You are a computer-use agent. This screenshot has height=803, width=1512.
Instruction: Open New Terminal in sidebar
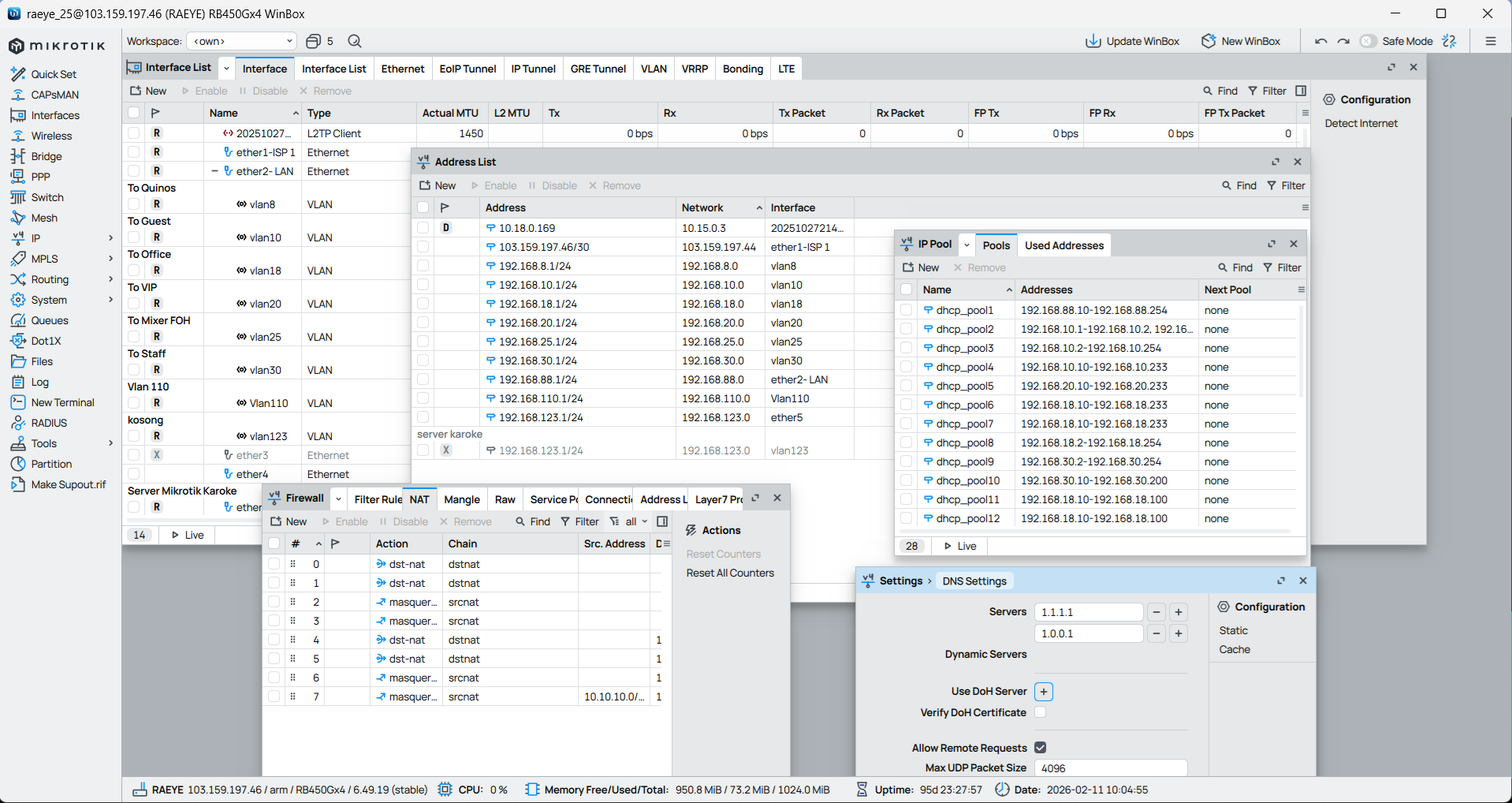point(62,402)
